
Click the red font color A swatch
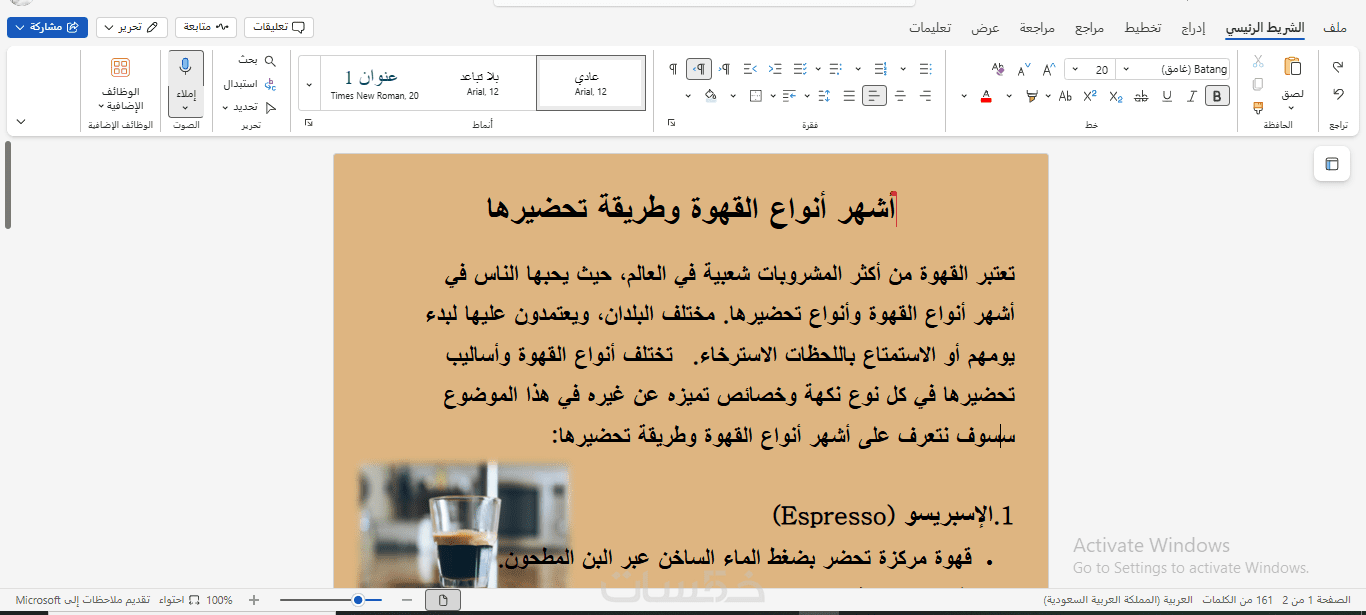click(x=986, y=96)
